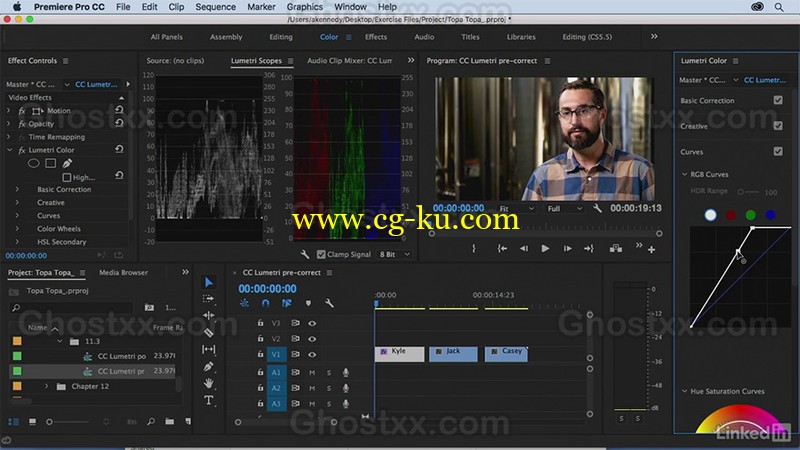Reset the Opacity effect
This screenshot has width=800, height=450.
click(x=119, y=123)
